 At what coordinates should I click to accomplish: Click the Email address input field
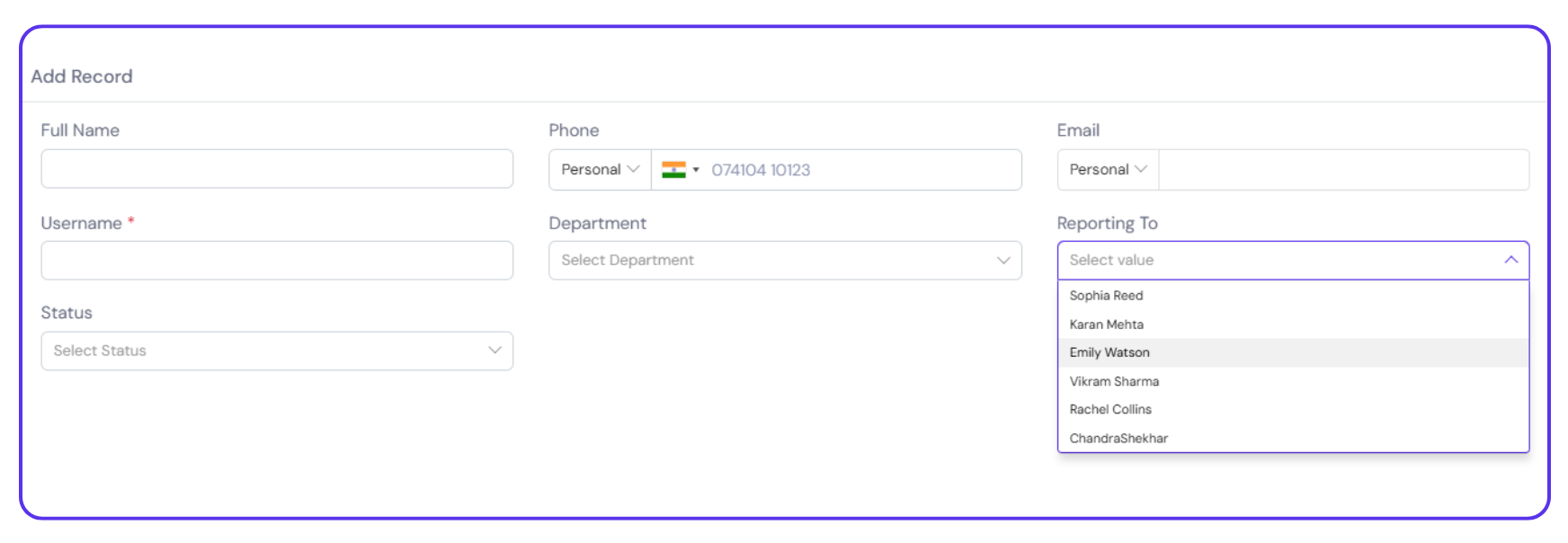[x=1343, y=170]
